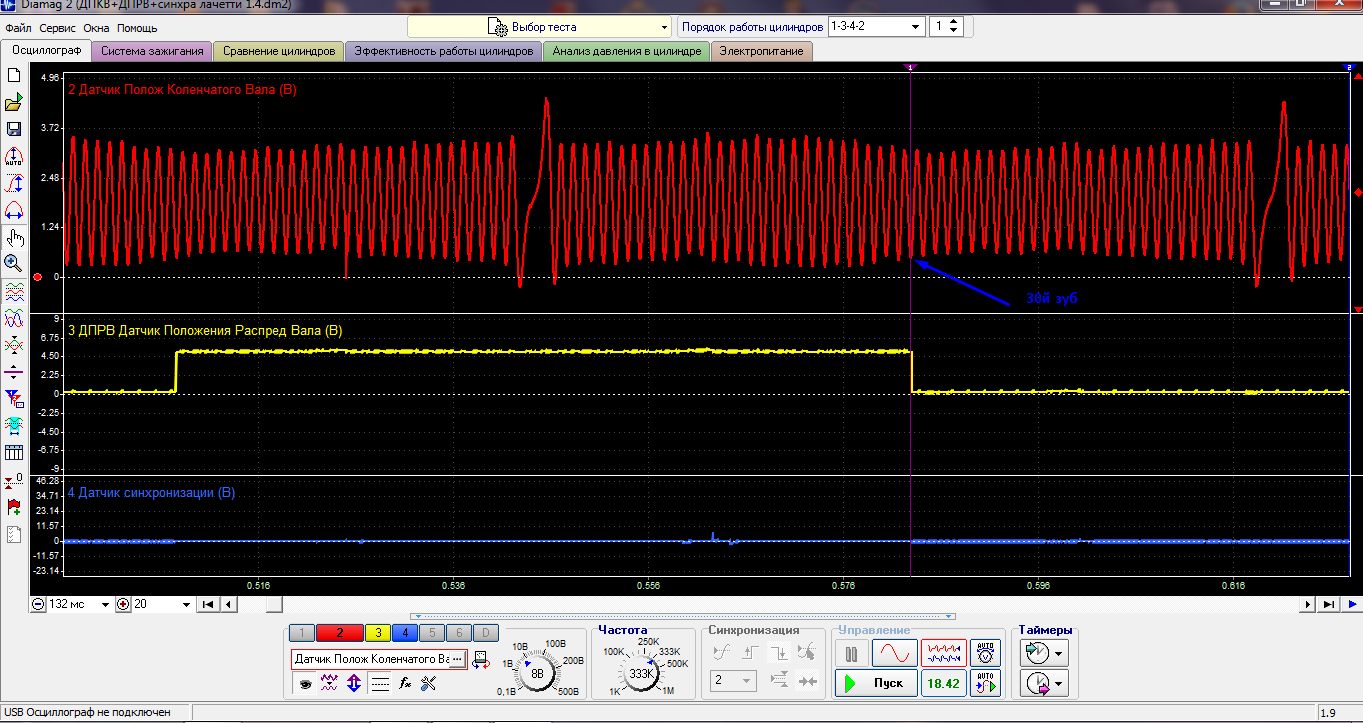The height and width of the screenshot is (723, 1363).
Task: Open a file with the folder icon
Action: [14, 103]
